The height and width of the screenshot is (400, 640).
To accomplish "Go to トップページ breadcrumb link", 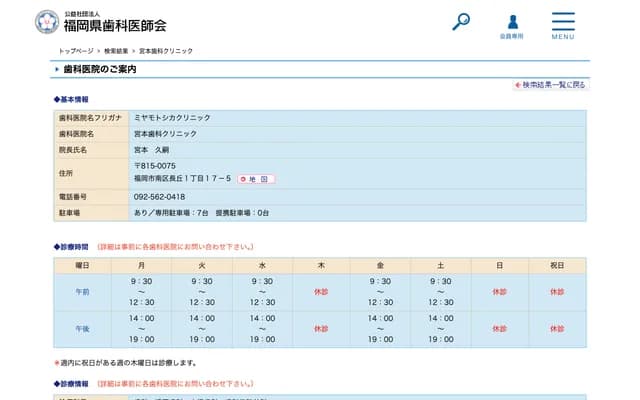I will pos(76,51).
